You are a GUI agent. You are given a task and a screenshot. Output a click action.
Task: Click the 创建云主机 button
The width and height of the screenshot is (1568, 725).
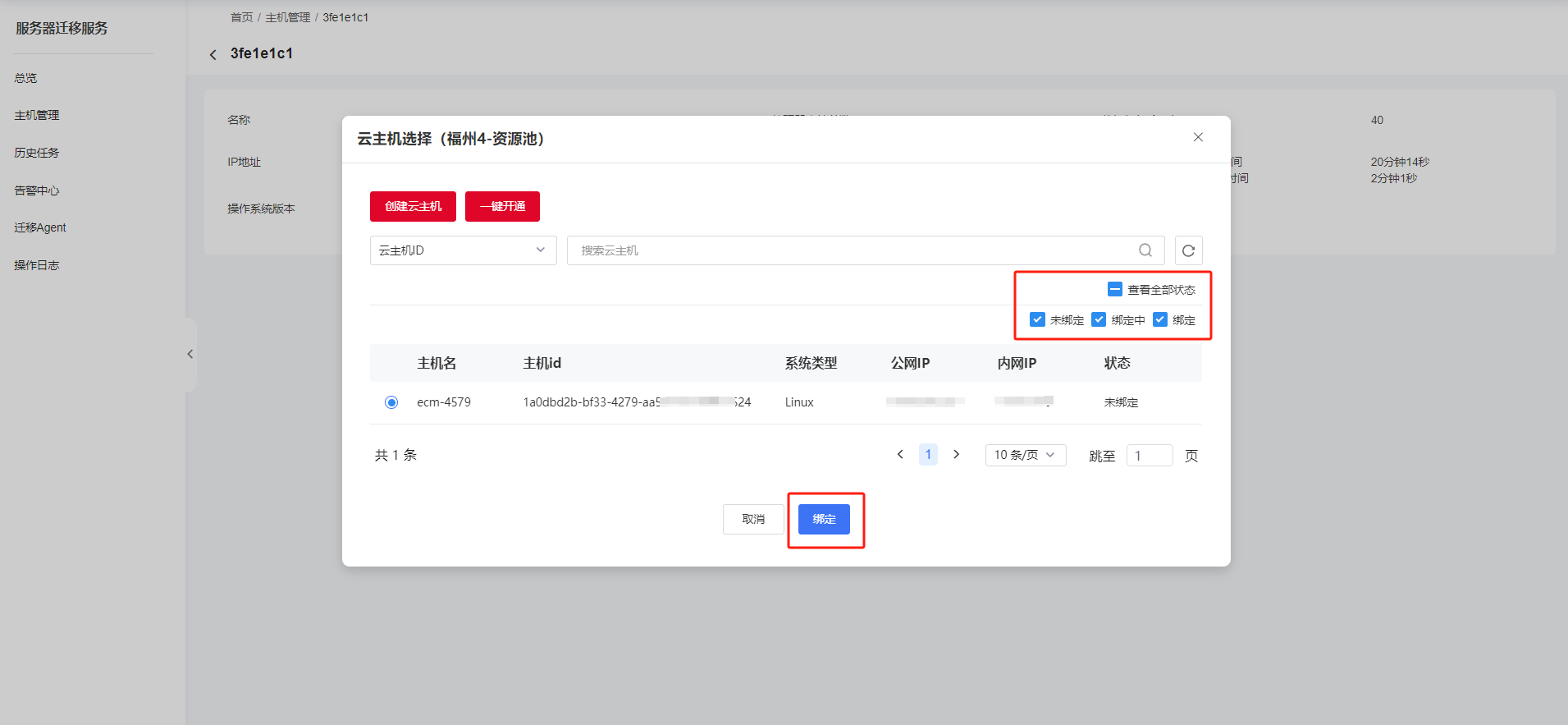click(x=413, y=206)
